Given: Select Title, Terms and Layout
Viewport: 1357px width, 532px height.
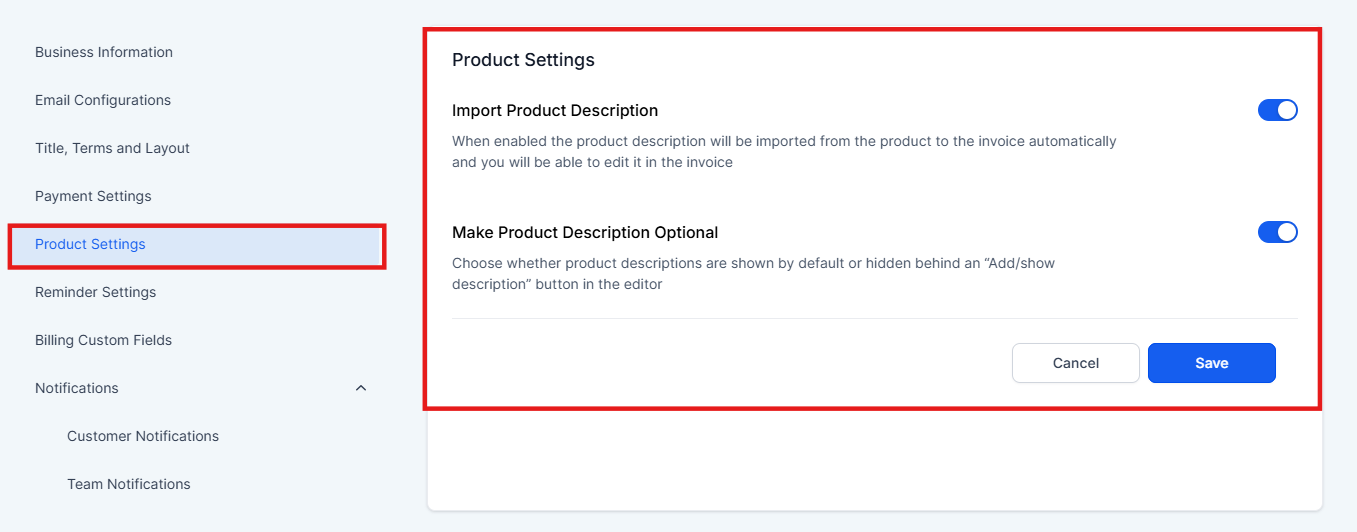Looking at the screenshot, I should coord(112,148).
